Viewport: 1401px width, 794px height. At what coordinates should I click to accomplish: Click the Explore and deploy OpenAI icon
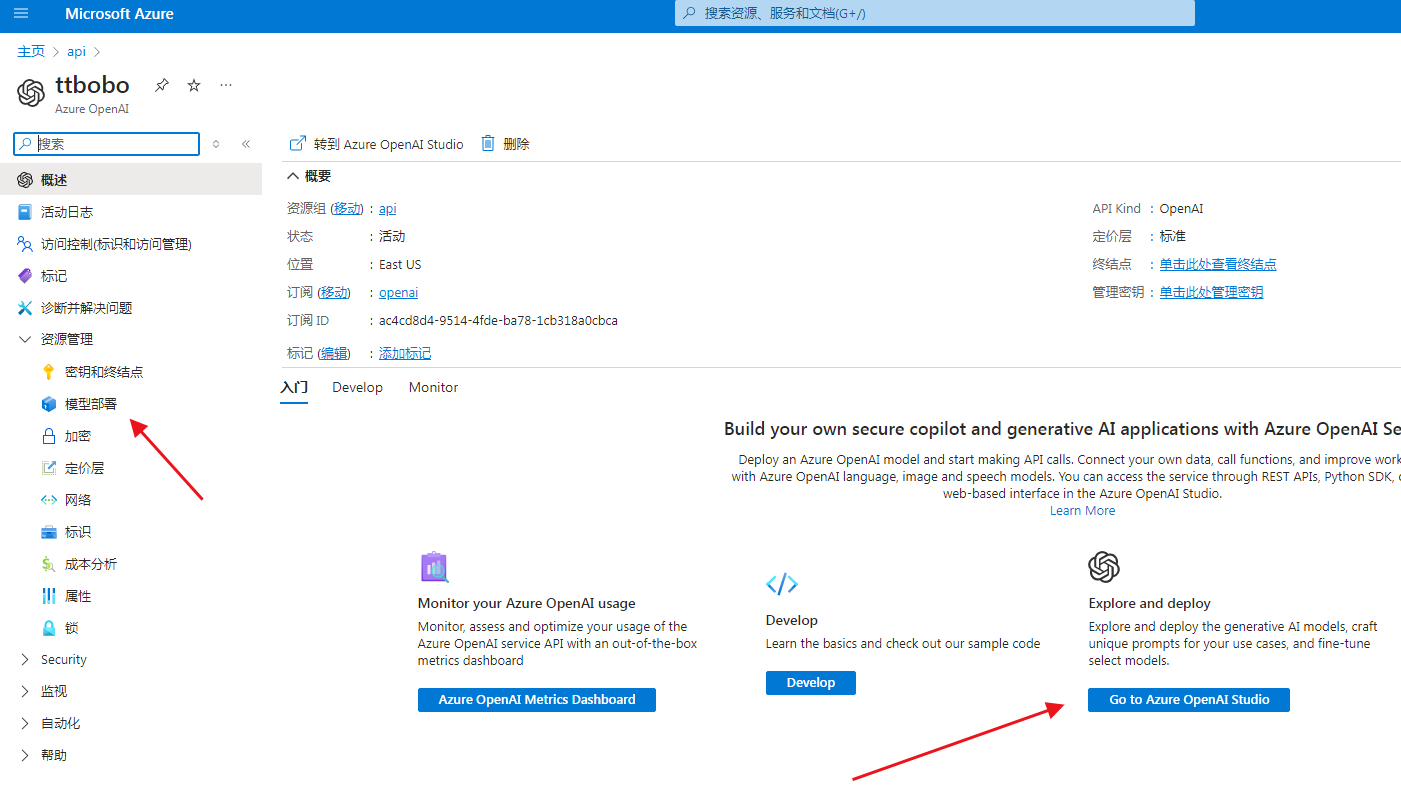coord(1104,567)
